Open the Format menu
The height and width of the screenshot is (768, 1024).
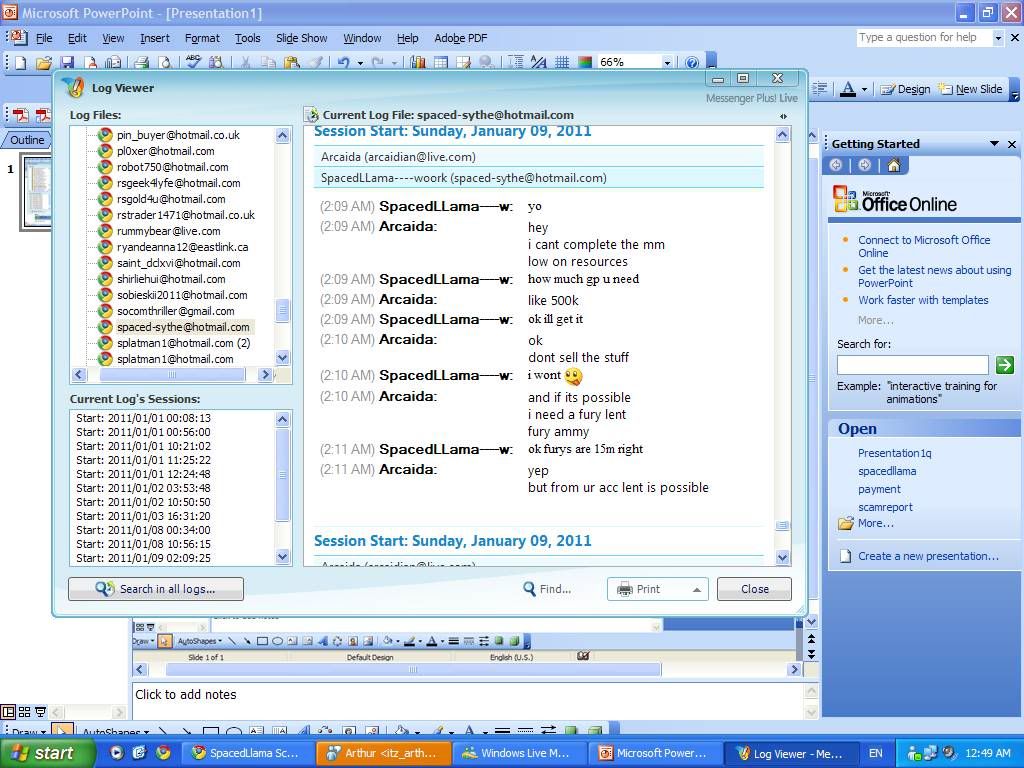point(202,38)
